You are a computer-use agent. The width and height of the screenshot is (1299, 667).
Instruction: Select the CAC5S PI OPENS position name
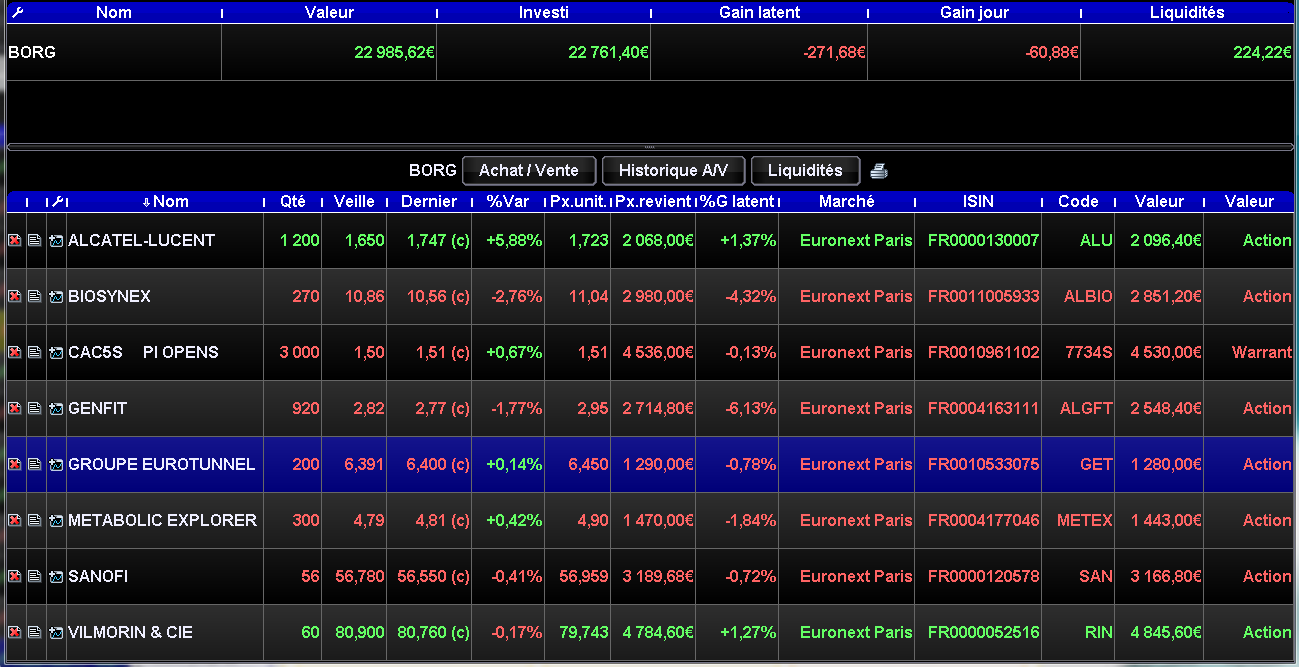pyautogui.click(x=143, y=353)
